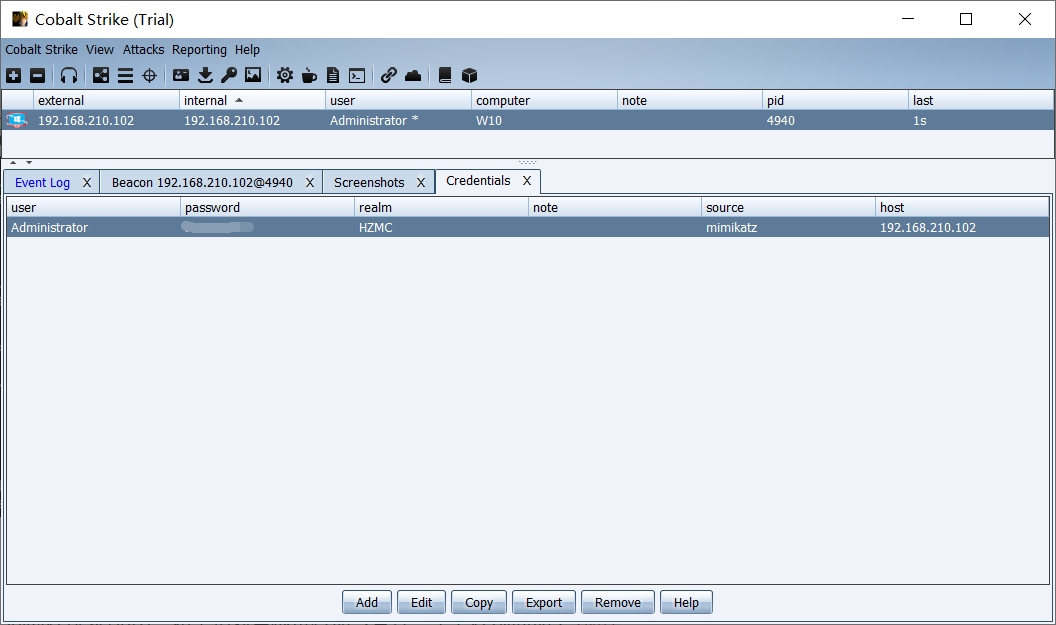Close the Event Log tab

tap(87, 183)
